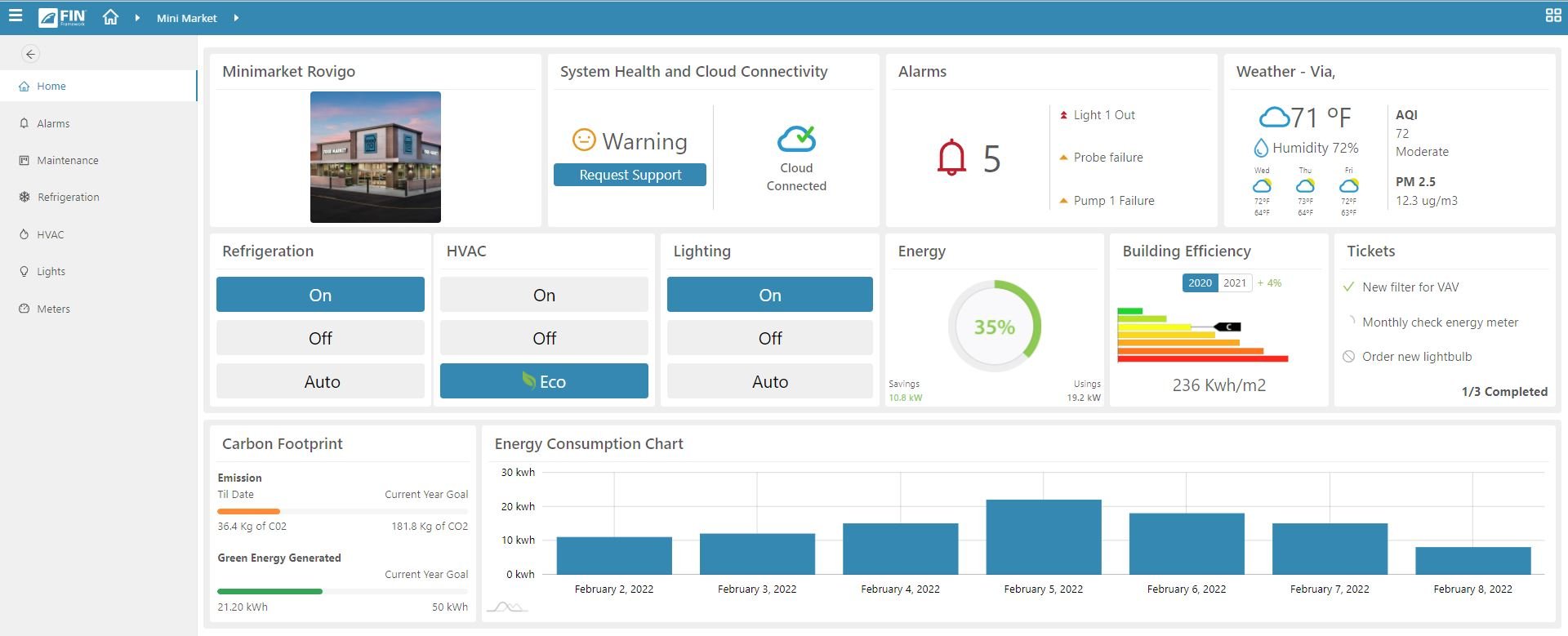
Task: Select the Thu forecast icon
Action: click(x=1305, y=185)
